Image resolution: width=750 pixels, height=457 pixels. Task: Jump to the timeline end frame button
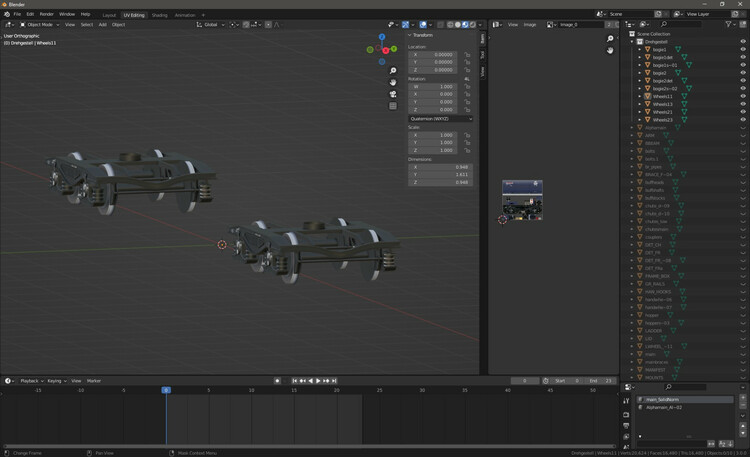[x=334, y=381]
